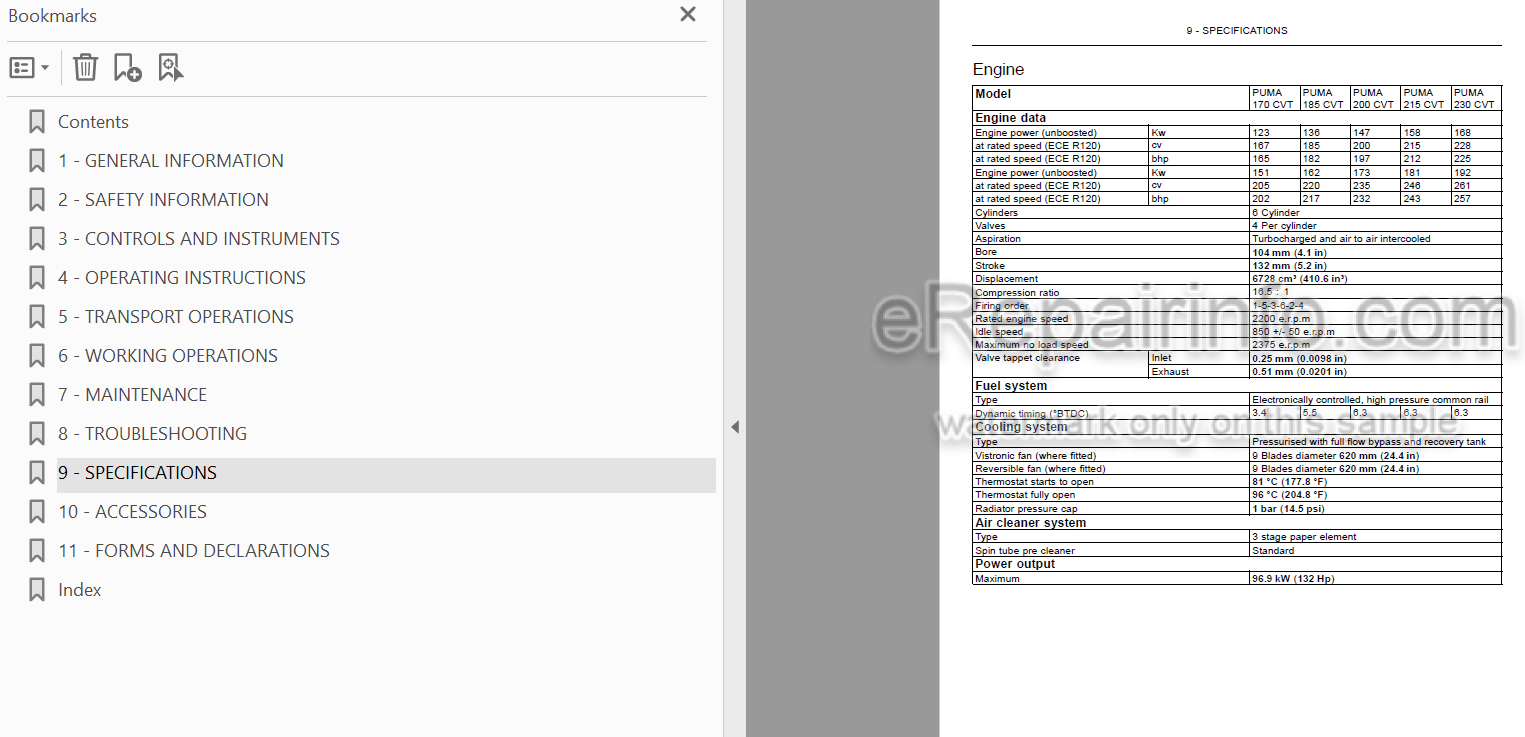Viewport: 1525px width, 737px height.
Task: Click the Power output section heading
Action: click(1015, 564)
